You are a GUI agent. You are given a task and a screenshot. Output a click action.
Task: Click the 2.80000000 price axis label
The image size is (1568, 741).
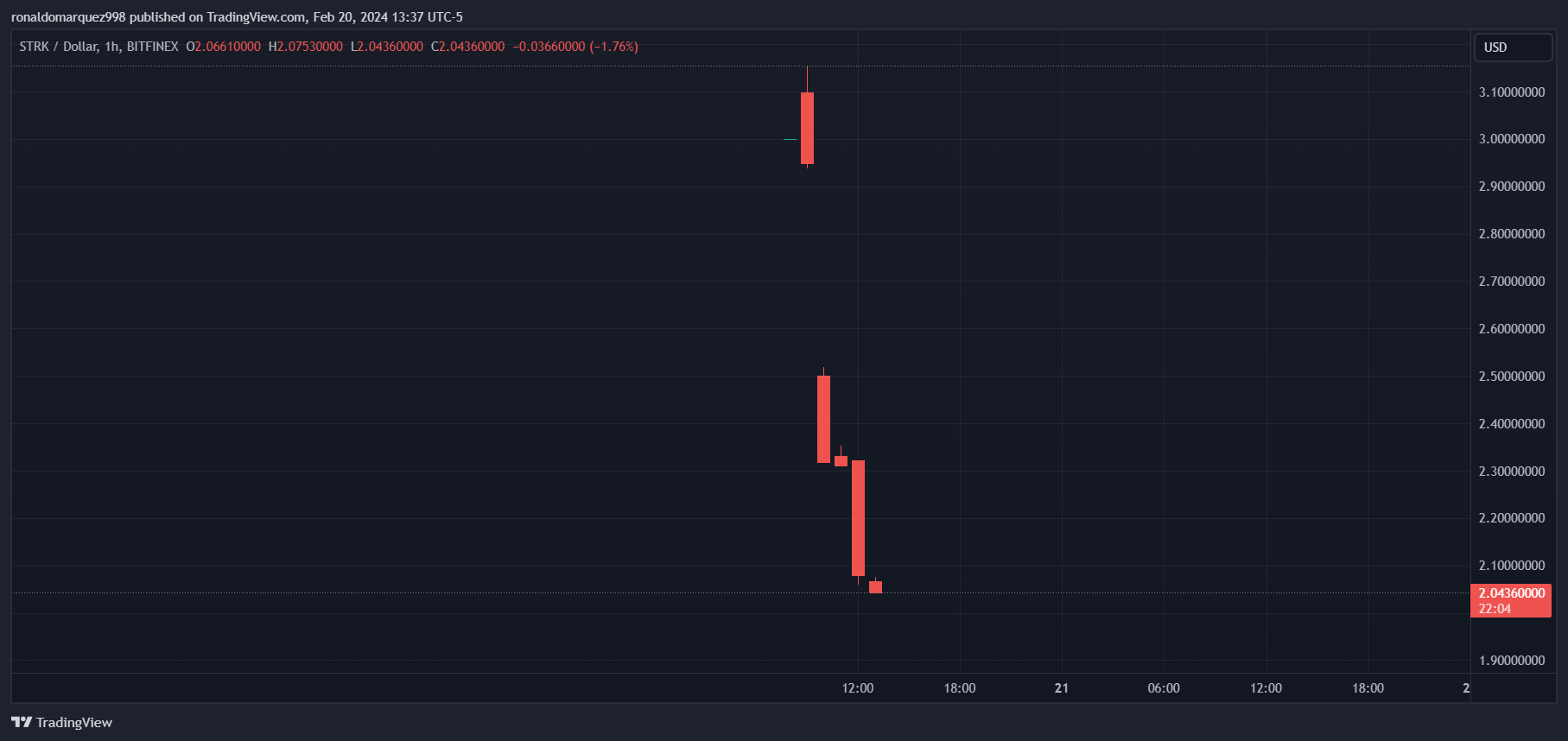click(x=1512, y=234)
